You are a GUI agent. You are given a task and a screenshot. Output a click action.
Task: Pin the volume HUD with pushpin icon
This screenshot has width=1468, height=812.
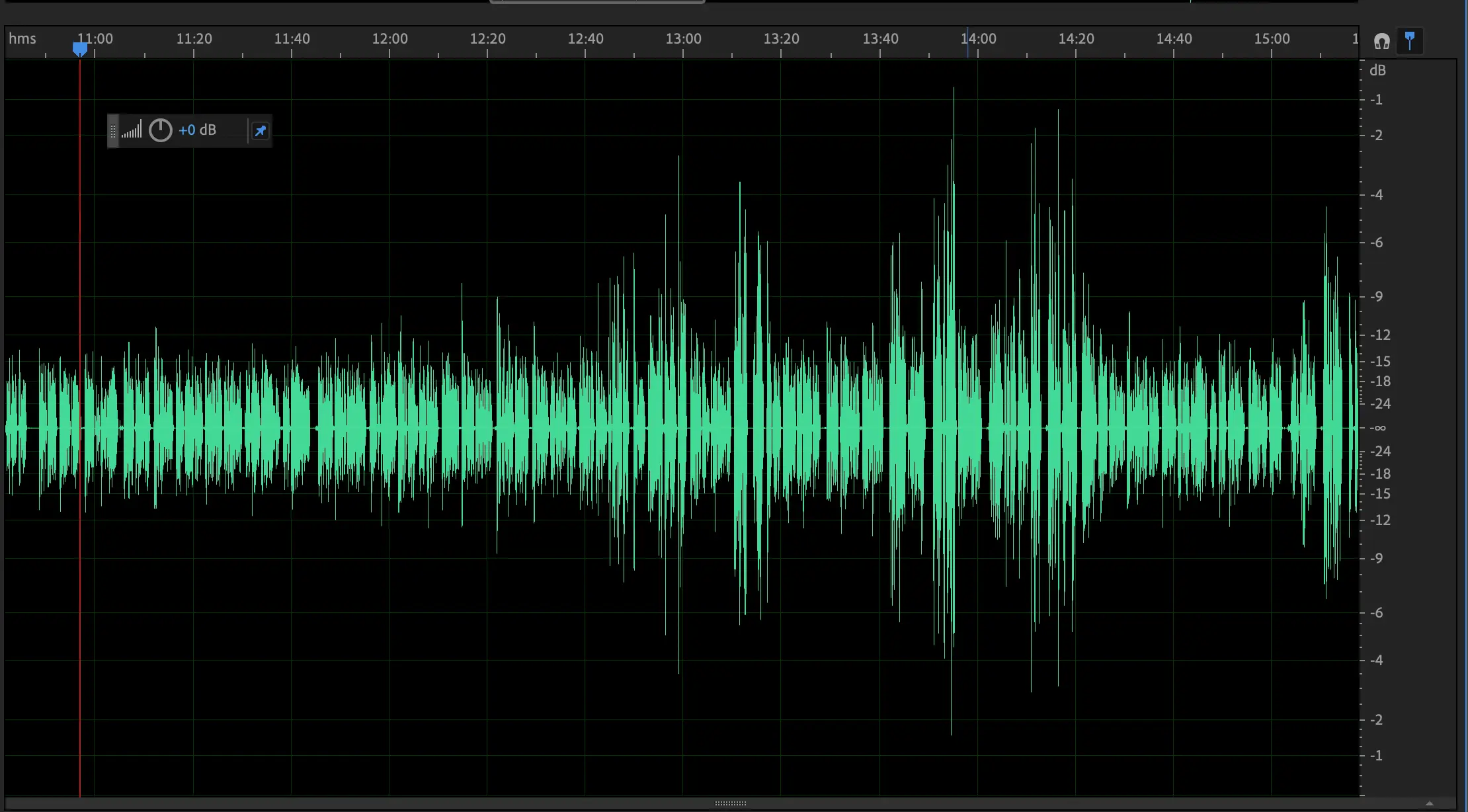coord(261,131)
